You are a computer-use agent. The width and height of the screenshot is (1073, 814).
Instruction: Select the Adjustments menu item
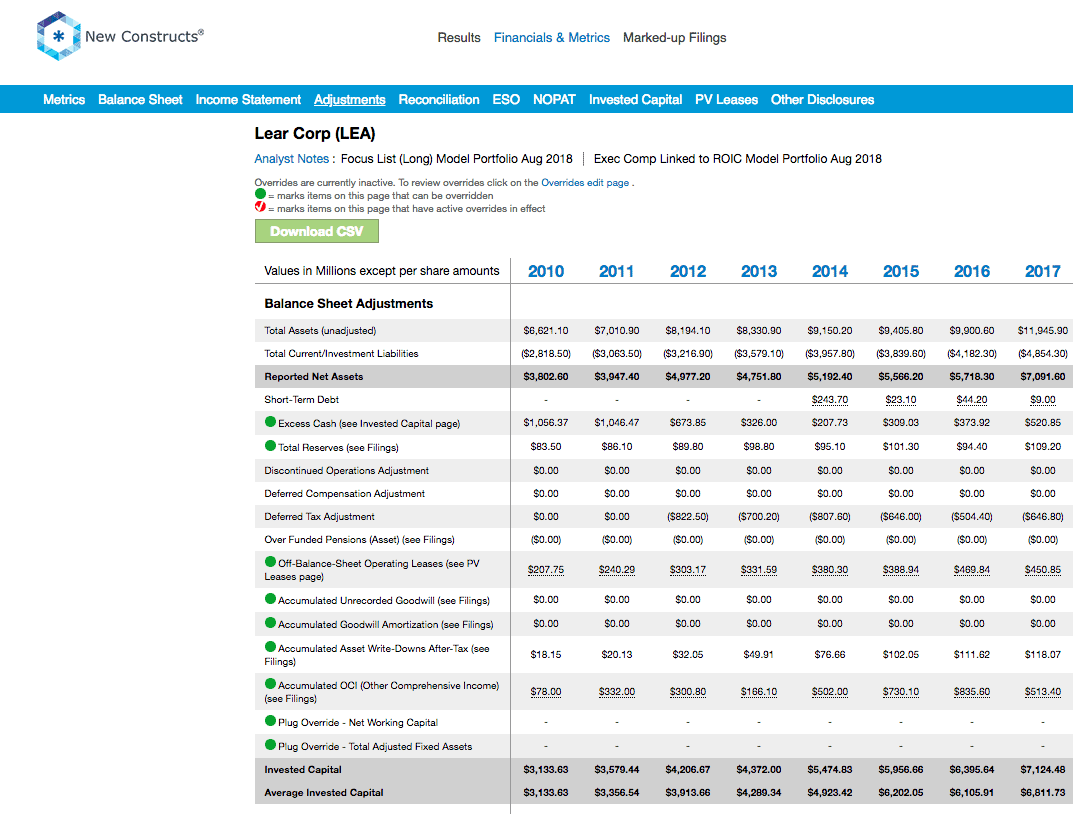[x=350, y=100]
